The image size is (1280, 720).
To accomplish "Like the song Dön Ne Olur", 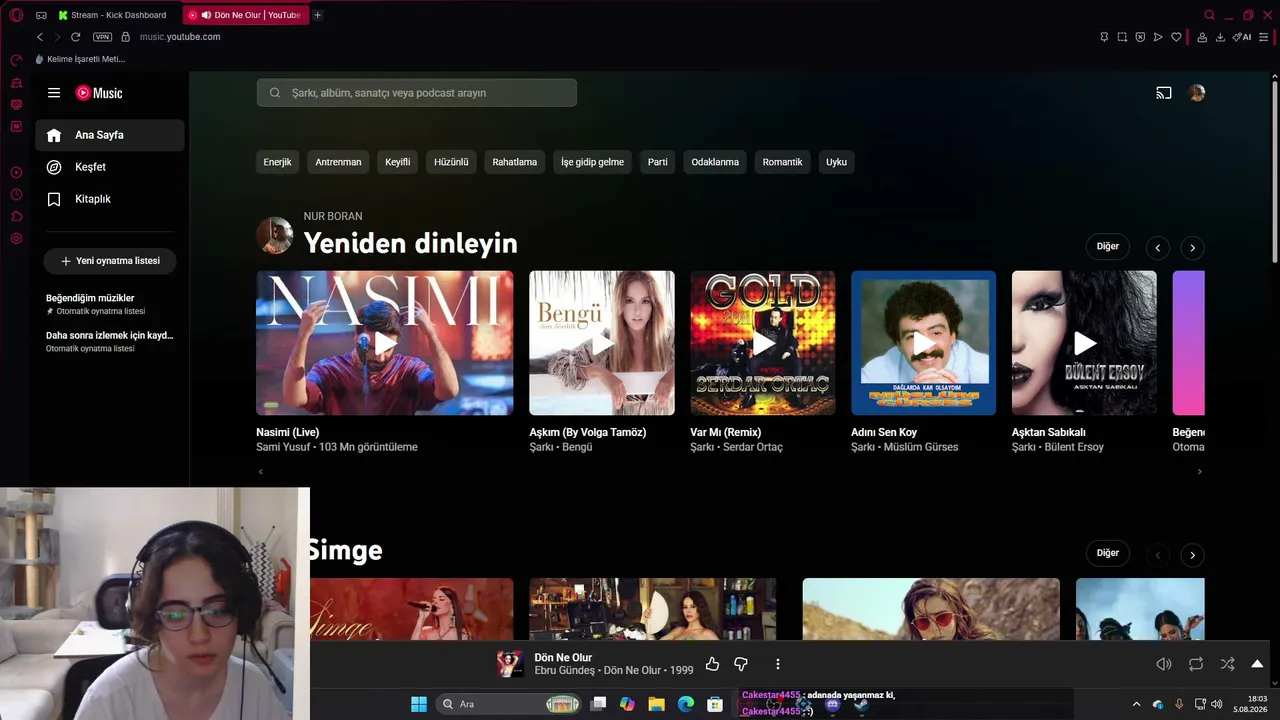I will (712, 664).
